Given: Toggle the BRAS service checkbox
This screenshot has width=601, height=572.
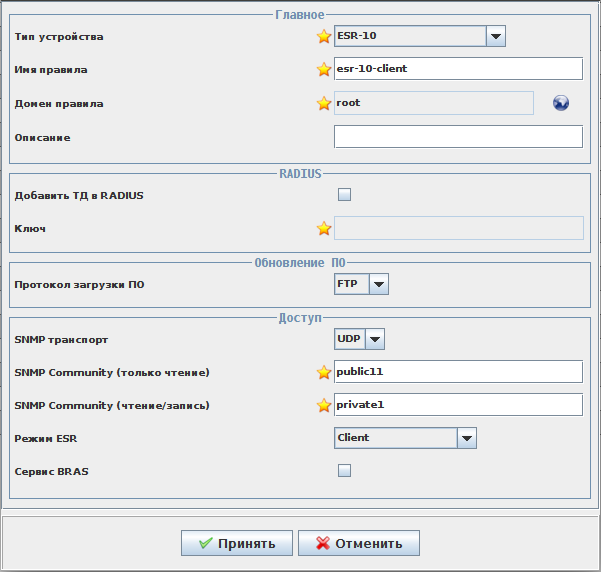Looking at the screenshot, I should point(344,470).
